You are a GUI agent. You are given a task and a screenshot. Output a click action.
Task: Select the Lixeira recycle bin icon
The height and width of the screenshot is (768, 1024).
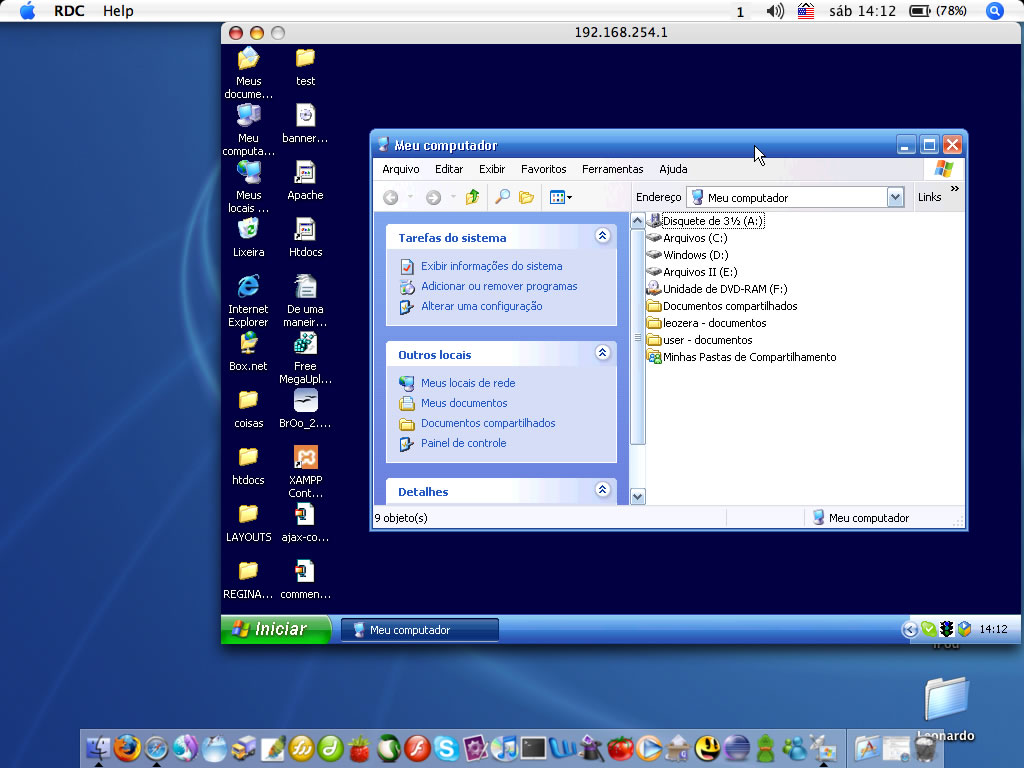[x=248, y=237]
